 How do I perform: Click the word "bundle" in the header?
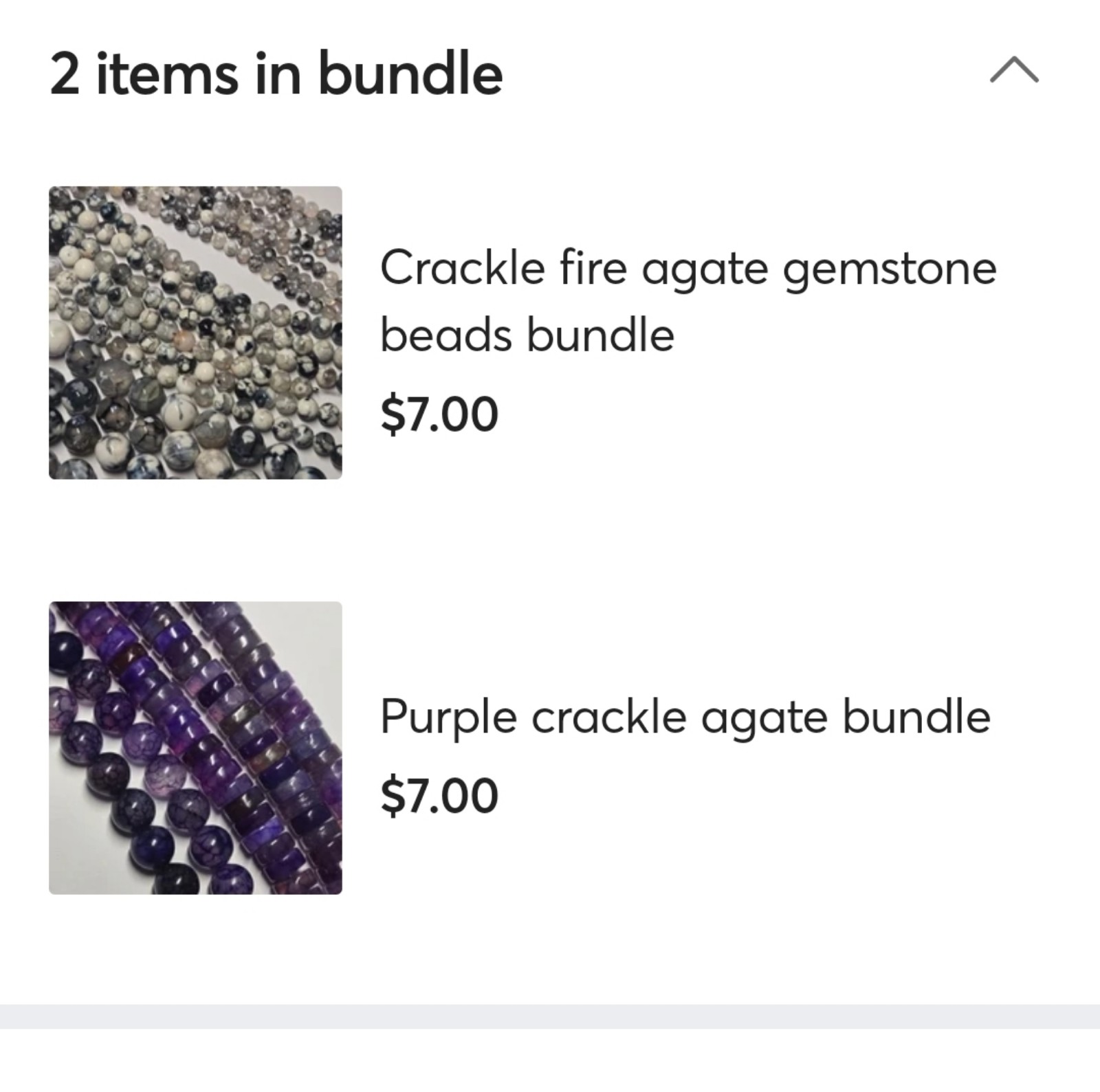click(410, 74)
